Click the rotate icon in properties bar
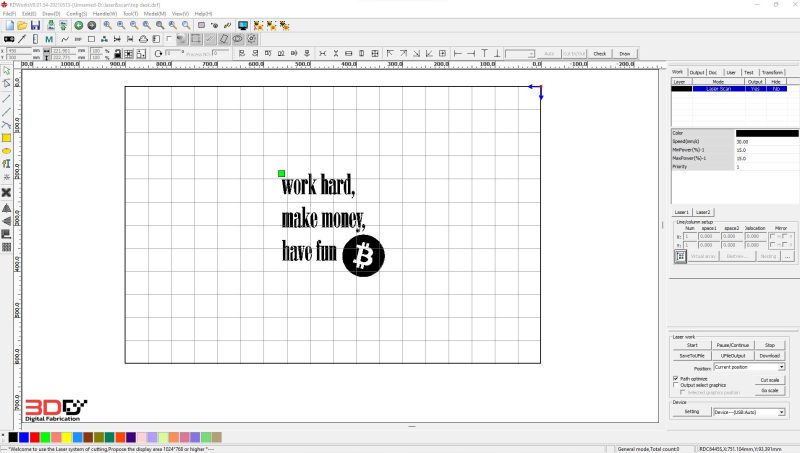Screen dimensions: 800x453 (158, 53)
